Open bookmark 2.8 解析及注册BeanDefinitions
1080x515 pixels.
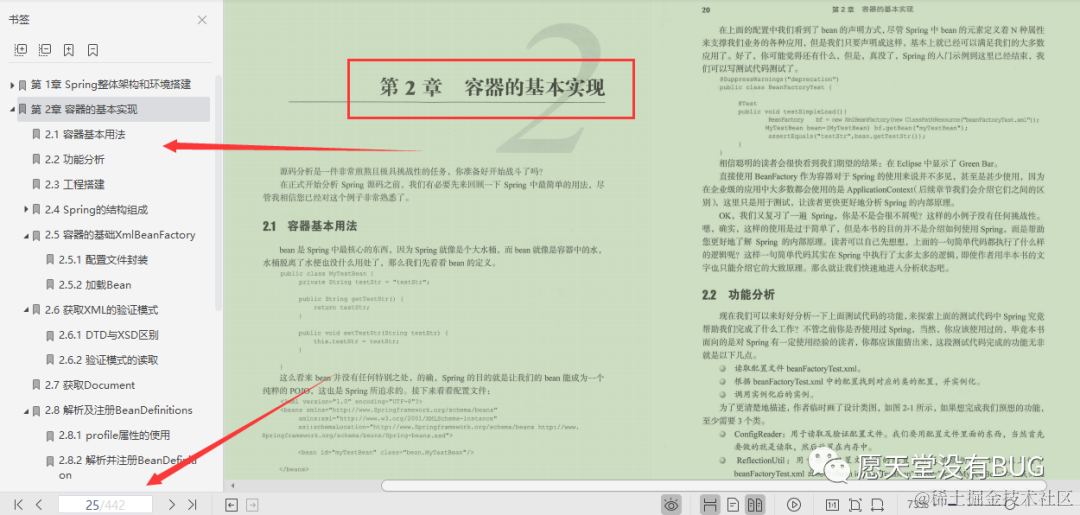[119, 410]
